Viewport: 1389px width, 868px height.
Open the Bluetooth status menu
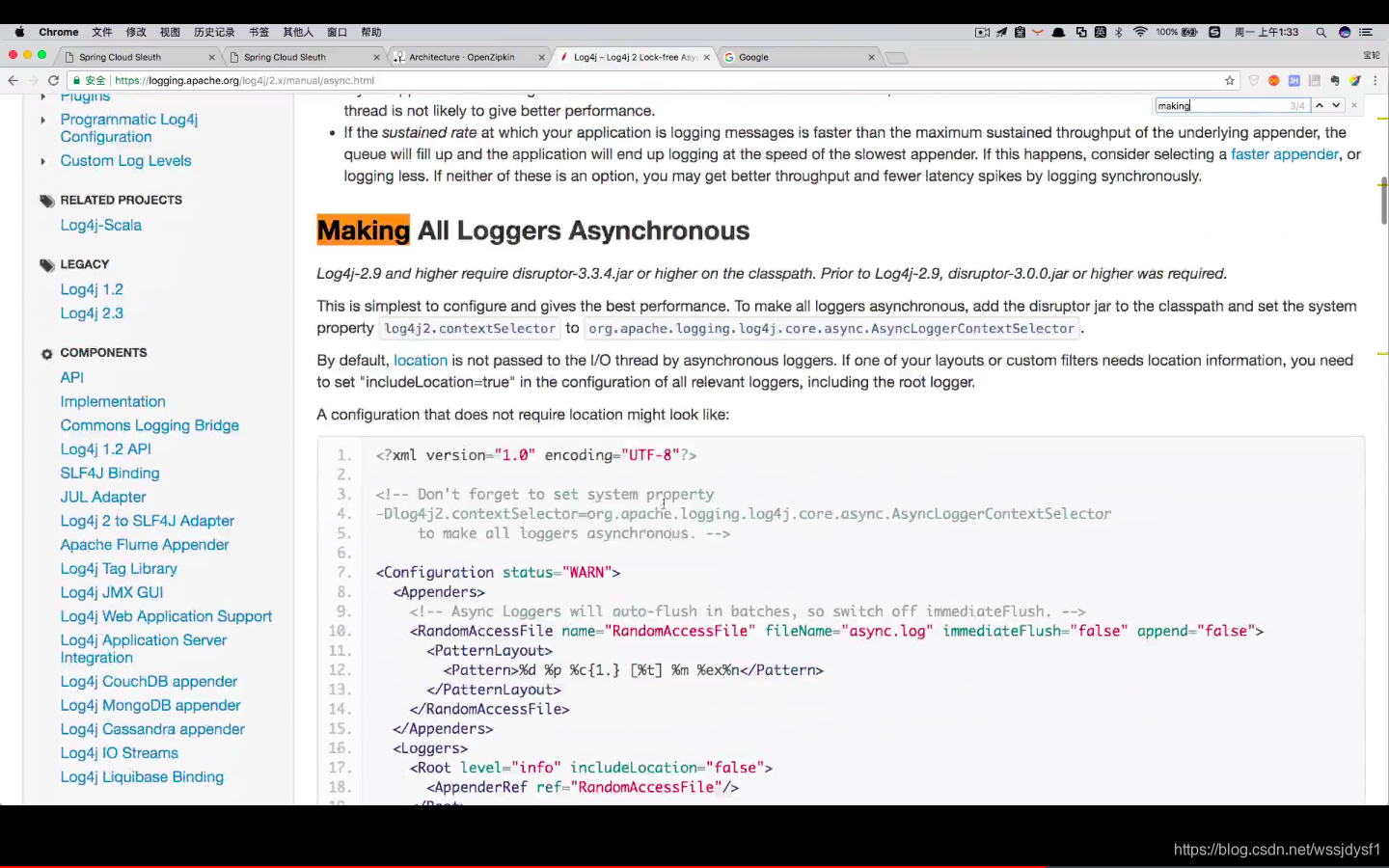[1119, 32]
